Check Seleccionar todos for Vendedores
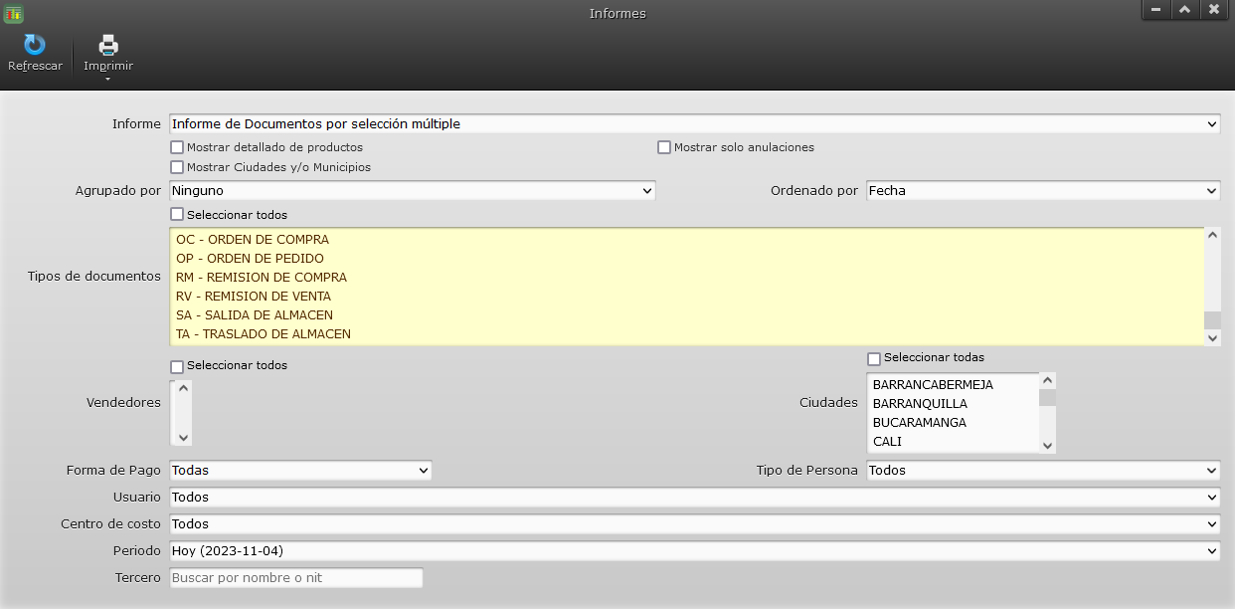 click(177, 364)
